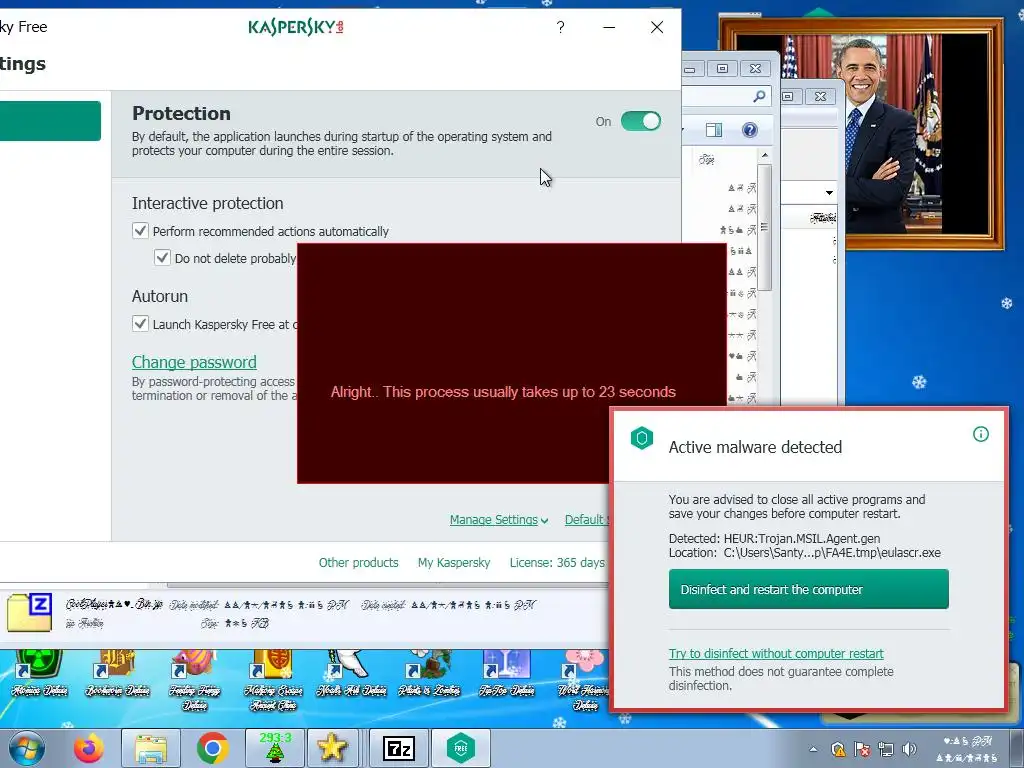Uncheck Do not delete probably infected objects
This screenshot has width=1024, height=768.
pyautogui.click(x=162, y=257)
